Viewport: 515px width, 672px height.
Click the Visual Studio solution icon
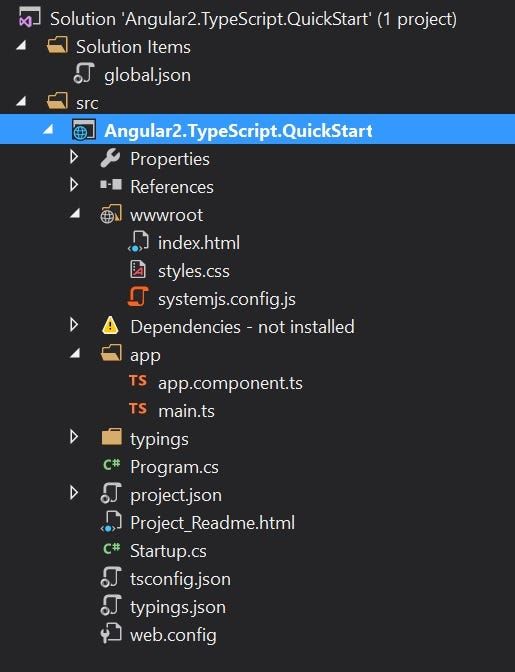pyautogui.click(x=29, y=18)
